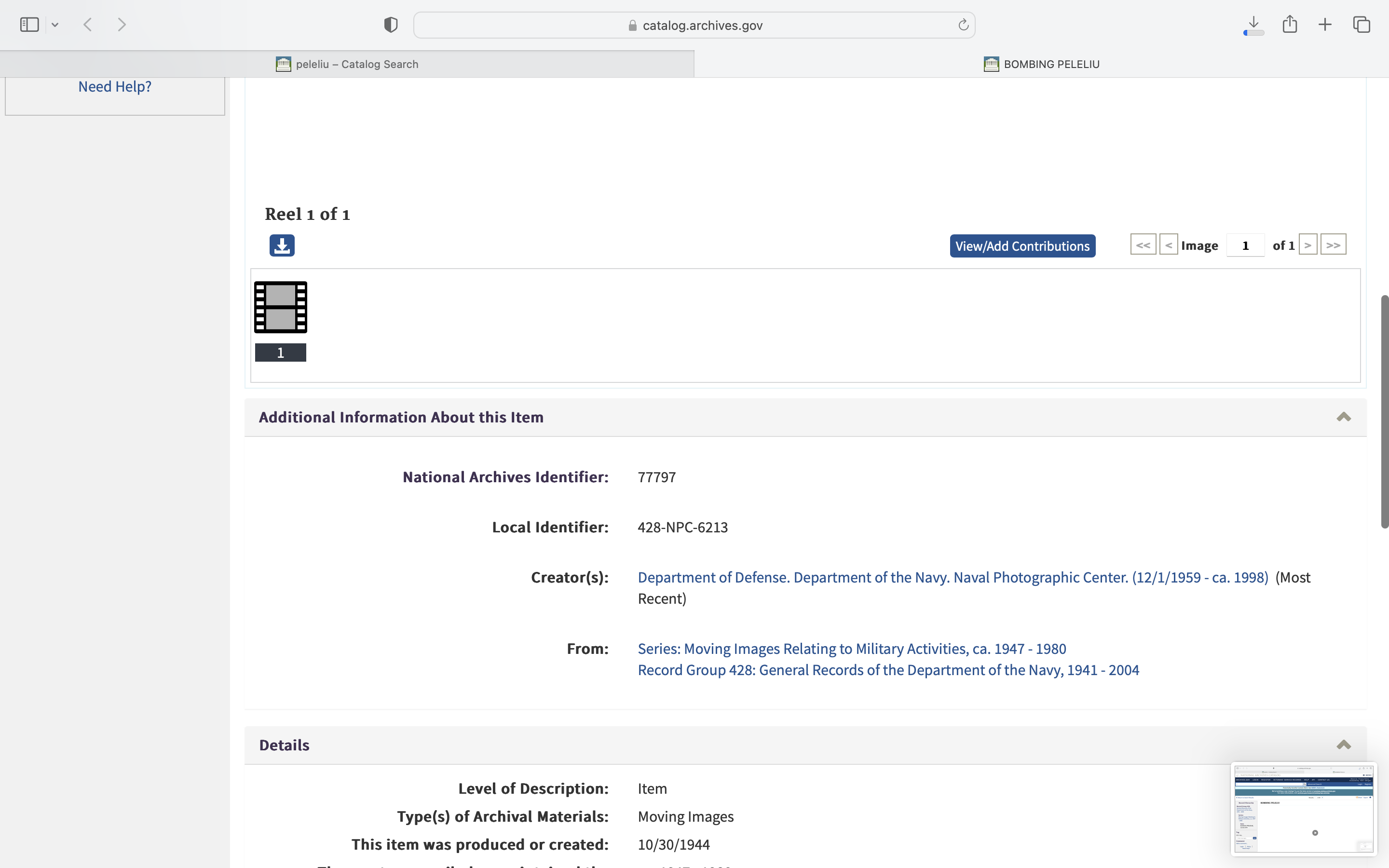Image resolution: width=1389 pixels, height=868 pixels.
Task: Reload the page with refresh icon
Action: tap(963, 25)
